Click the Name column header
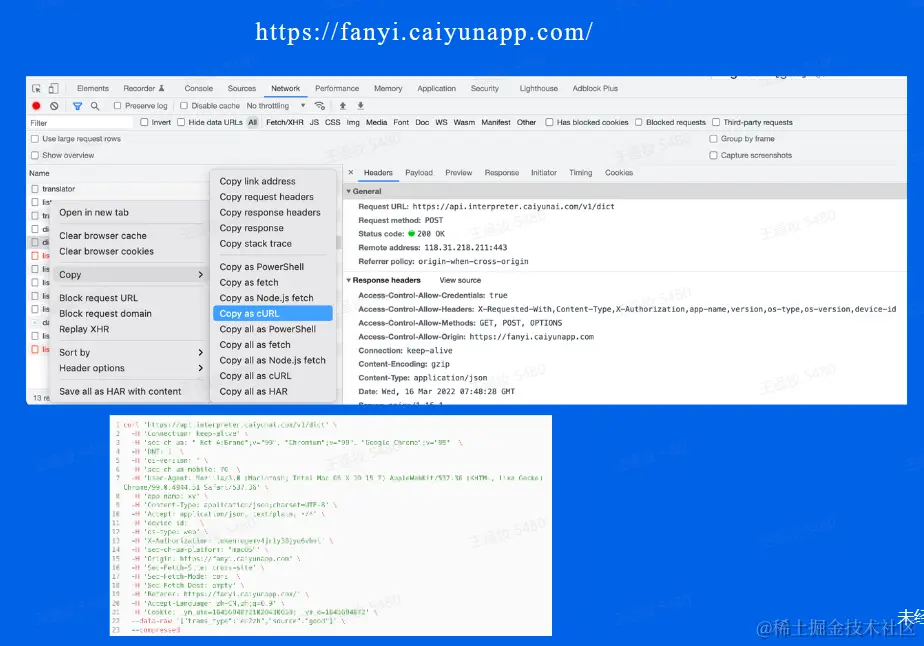This screenshot has width=924, height=646. pos(39,173)
